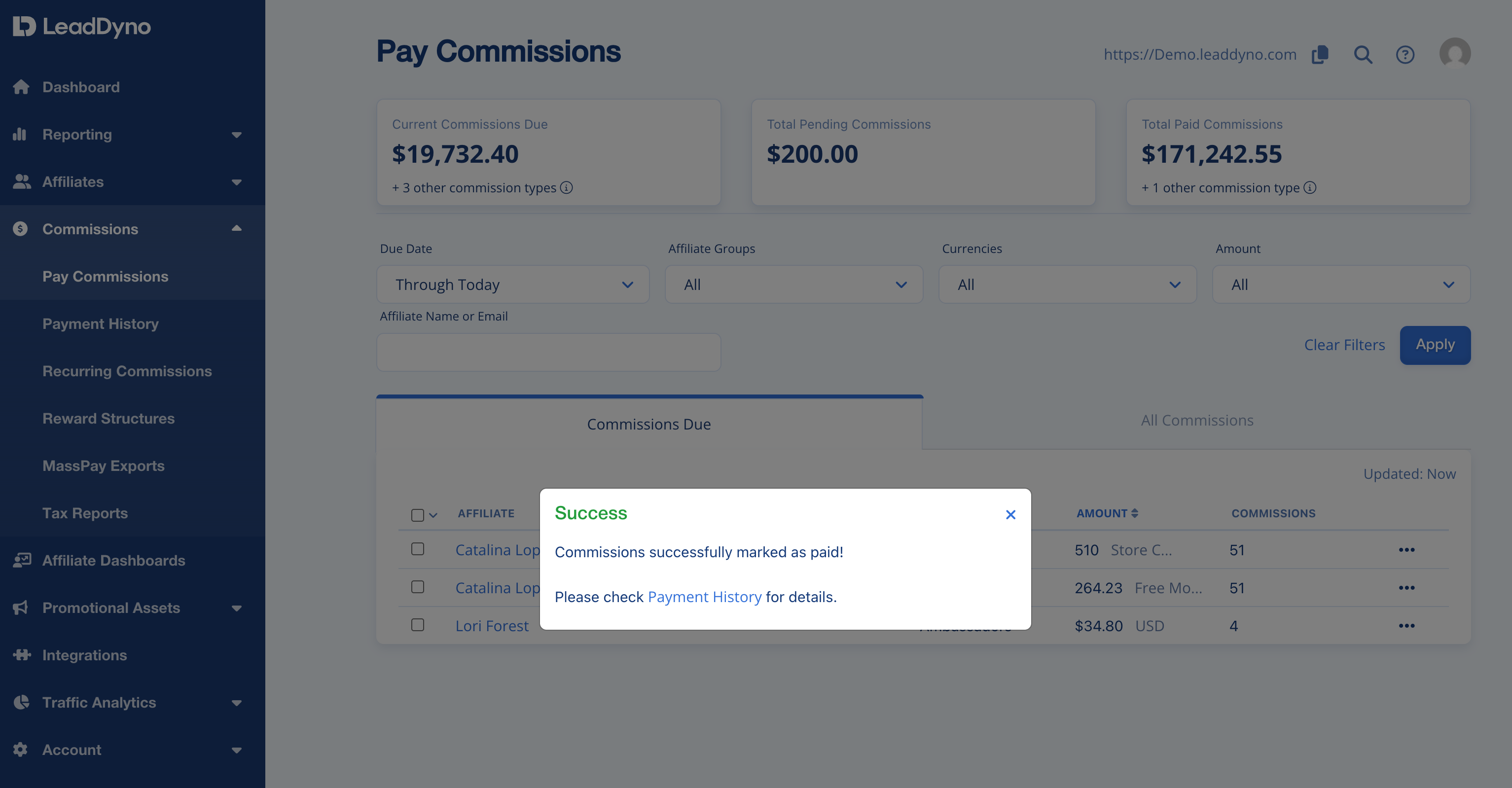
Task: Click the Account gear icon
Action: point(21,750)
